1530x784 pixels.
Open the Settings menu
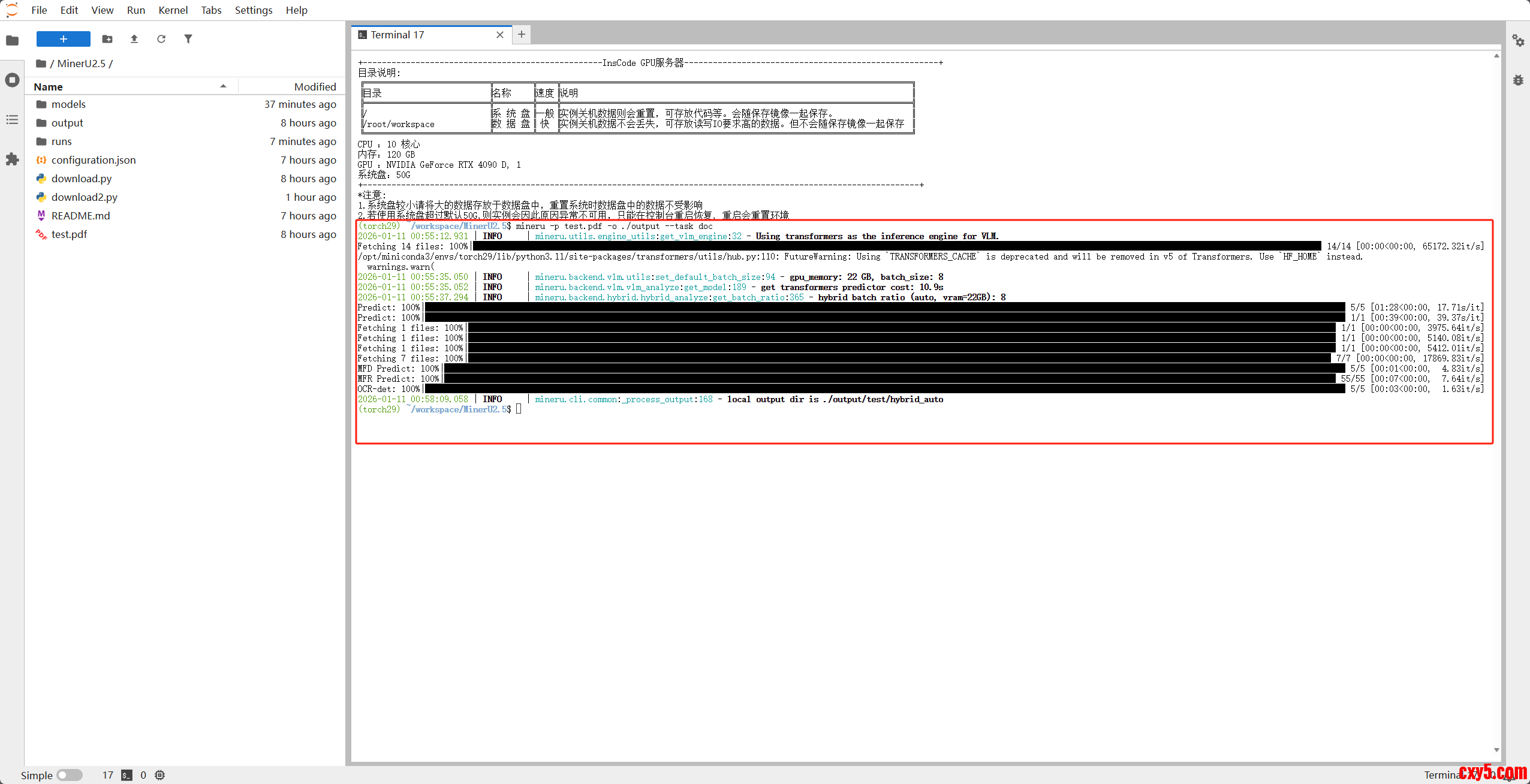tap(253, 10)
